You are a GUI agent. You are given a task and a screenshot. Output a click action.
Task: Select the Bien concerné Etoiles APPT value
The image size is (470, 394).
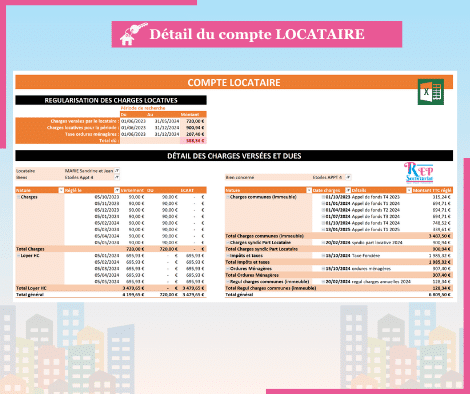(327, 177)
